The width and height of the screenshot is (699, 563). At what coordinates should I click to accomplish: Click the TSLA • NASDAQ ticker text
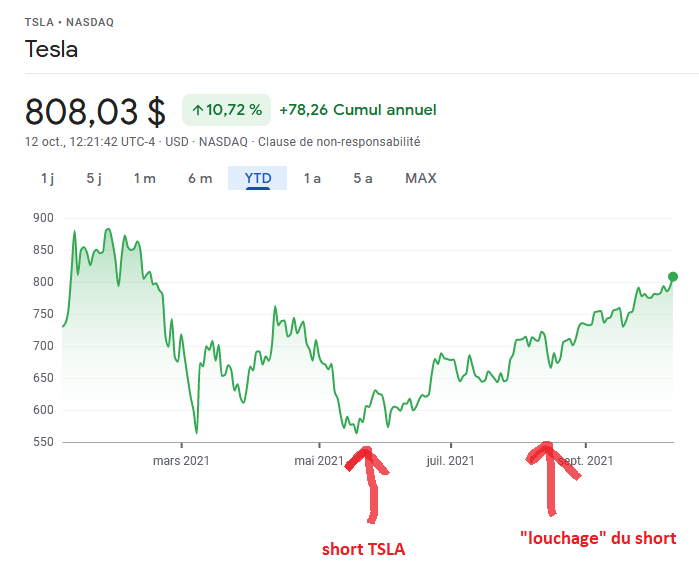click(69, 21)
